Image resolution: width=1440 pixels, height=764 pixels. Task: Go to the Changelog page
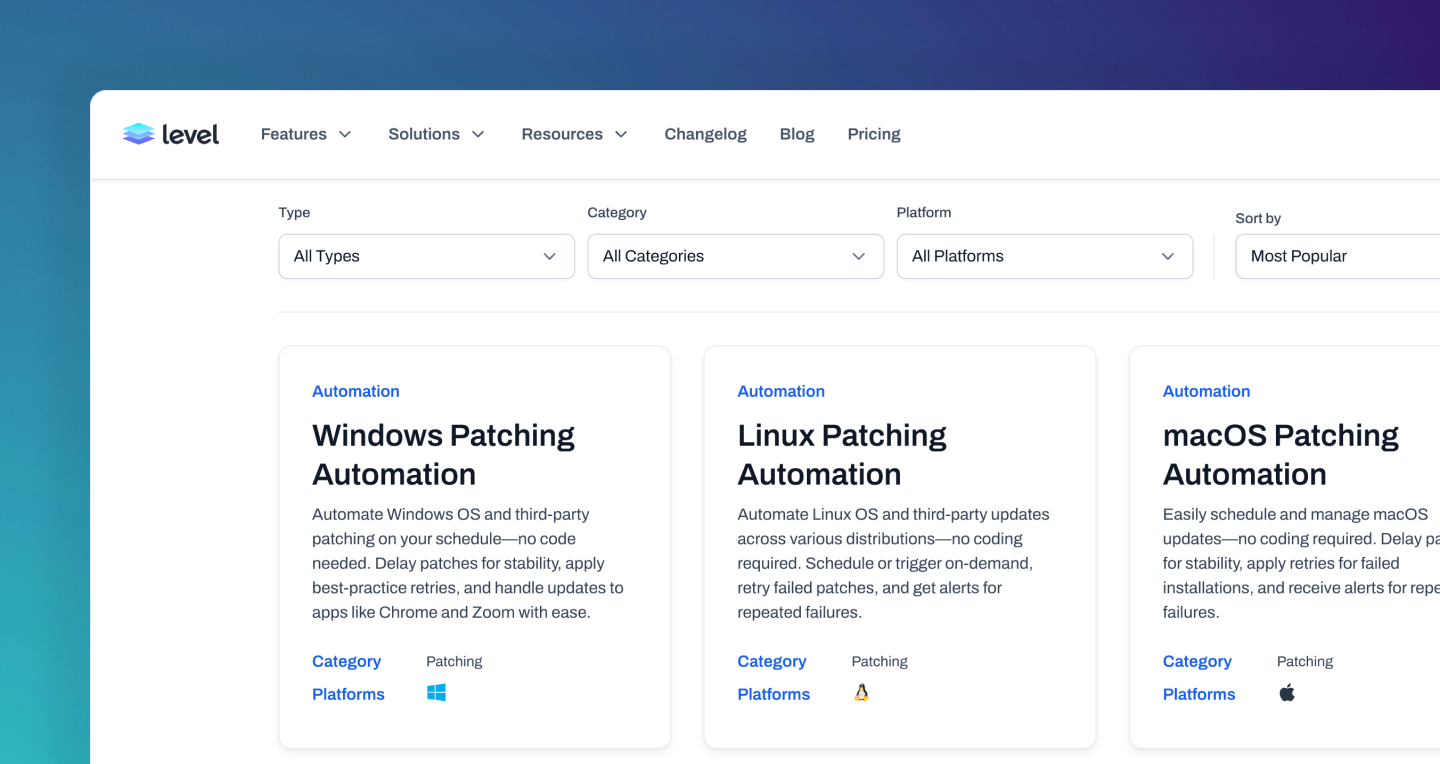point(706,134)
